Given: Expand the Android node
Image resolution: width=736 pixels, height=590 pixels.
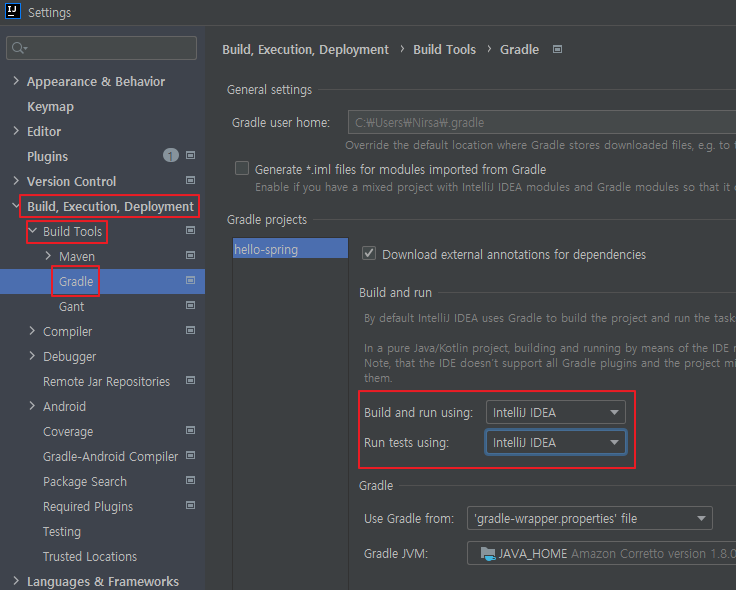Looking at the screenshot, I should 32,406.
